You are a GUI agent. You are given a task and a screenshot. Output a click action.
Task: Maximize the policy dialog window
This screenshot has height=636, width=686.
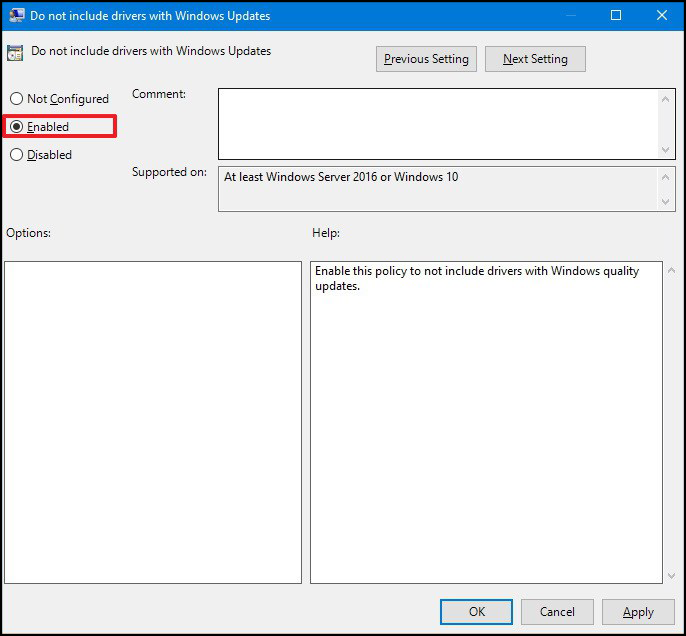tap(616, 15)
